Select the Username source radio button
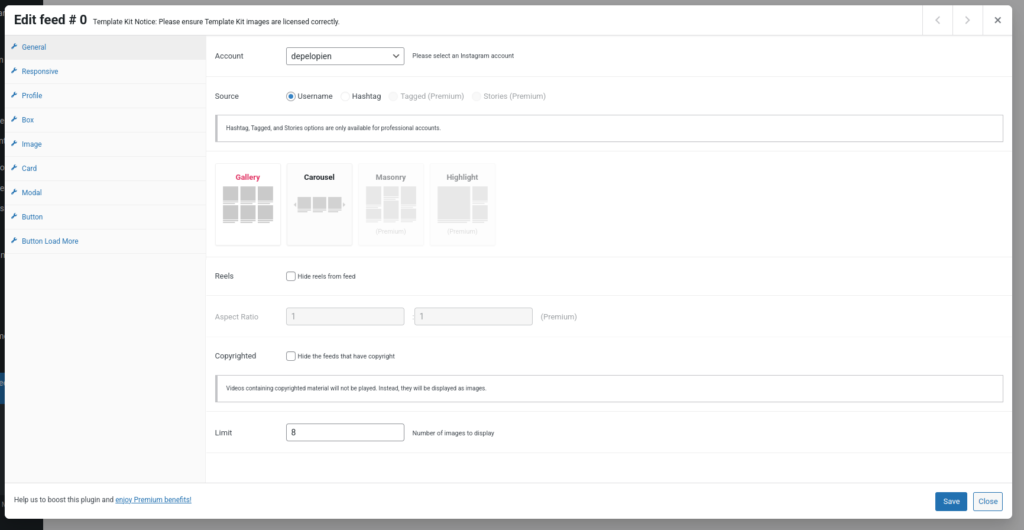This screenshot has height=530, width=1024. coord(291,96)
